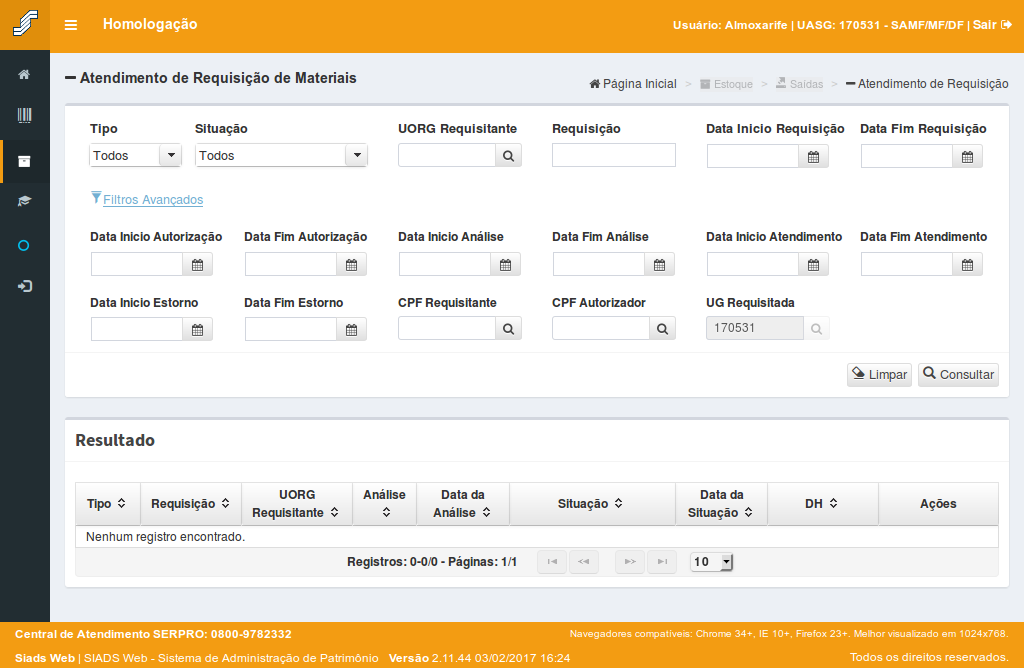Focus Data Fim Atendimento date field

pyautogui.click(x=907, y=264)
